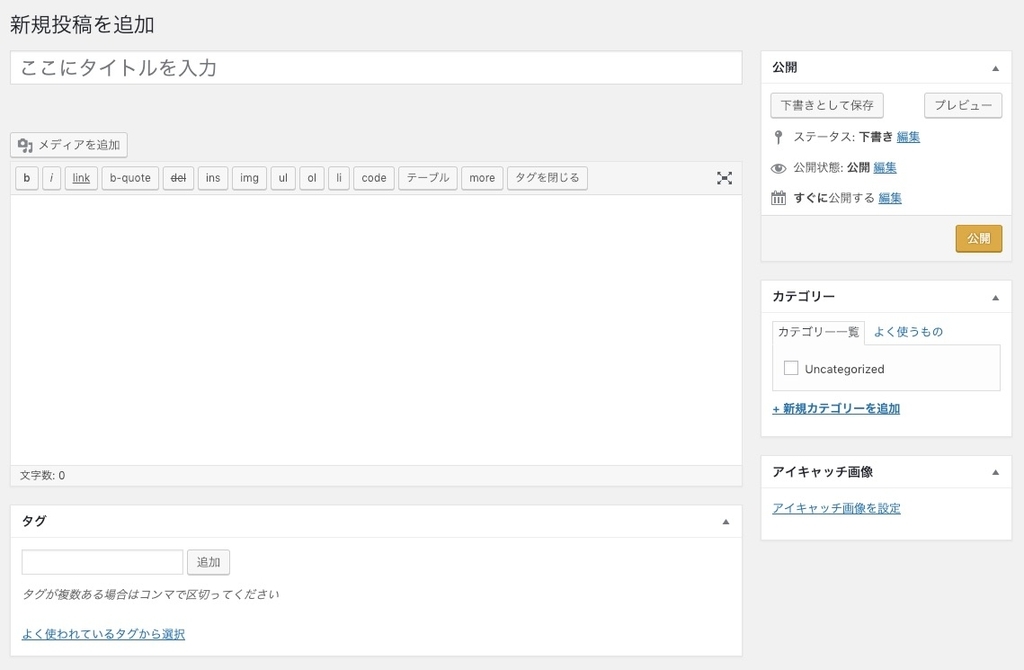Click the calendar icon beside すぐに公開する

(778, 198)
